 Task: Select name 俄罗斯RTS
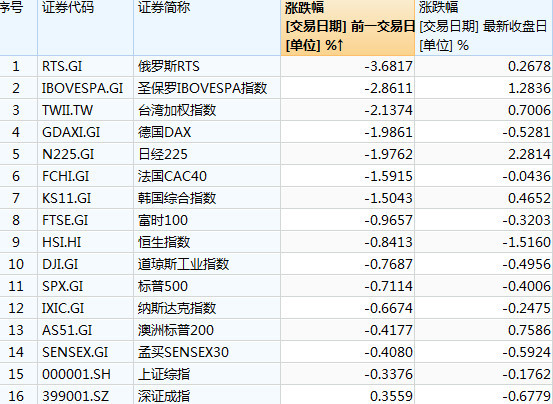(x=169, y=66)
